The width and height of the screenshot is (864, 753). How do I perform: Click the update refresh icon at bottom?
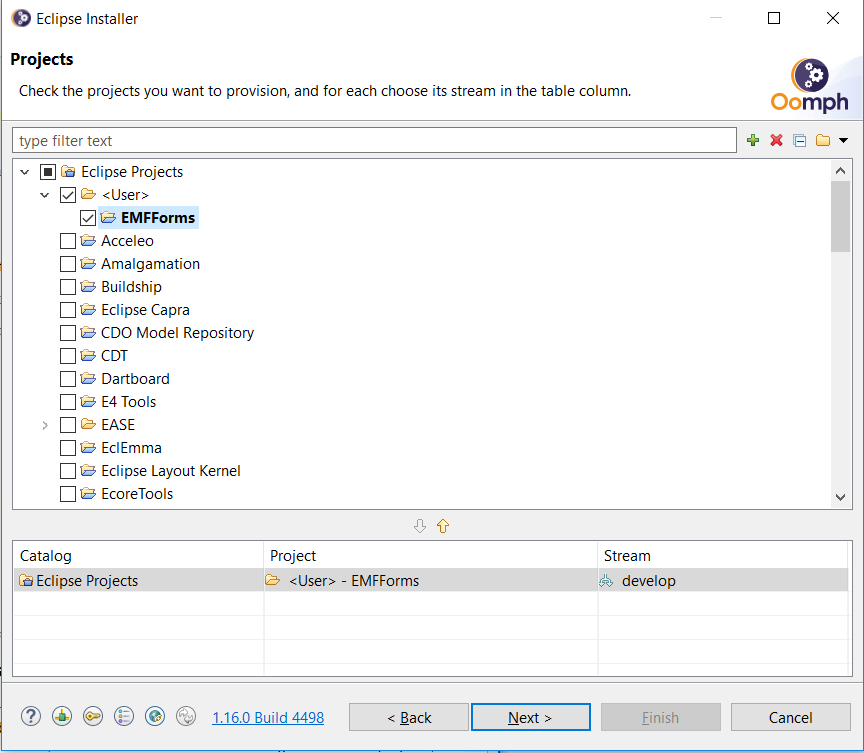pyautogui.click(x=186, y=716)
